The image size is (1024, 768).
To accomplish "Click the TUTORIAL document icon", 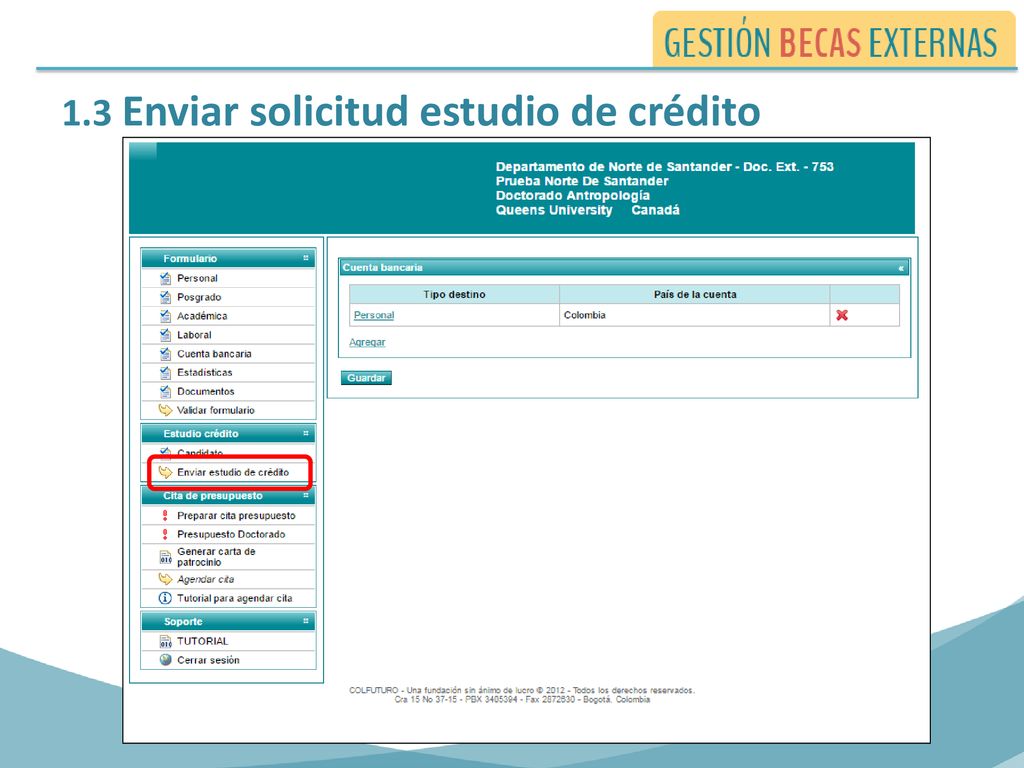I will click(x=165, y=641).
